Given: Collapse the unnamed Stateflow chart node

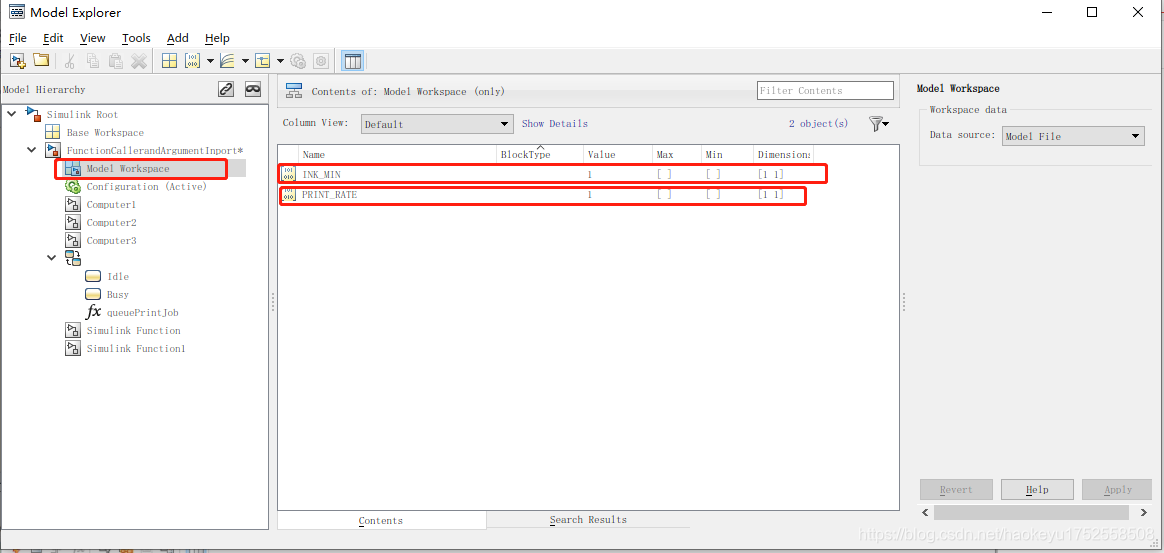Looking at the screenshot, I should 51,258.
